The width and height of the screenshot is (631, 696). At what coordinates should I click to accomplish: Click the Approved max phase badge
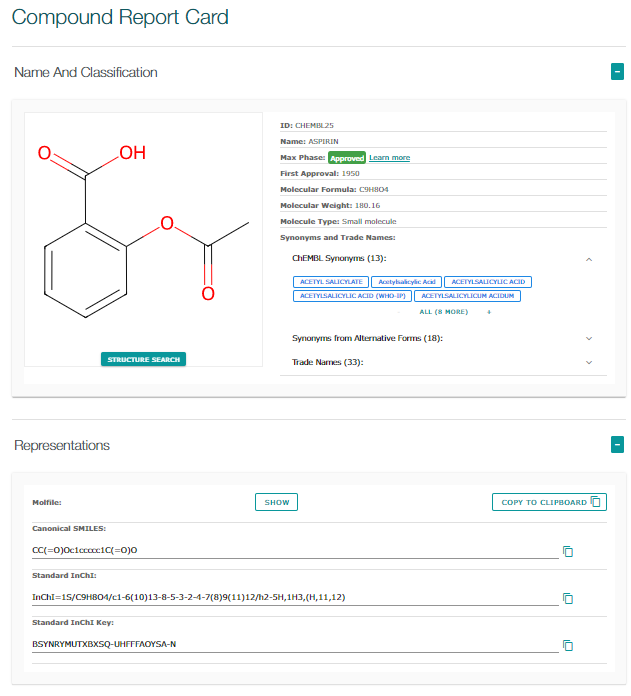347,158
